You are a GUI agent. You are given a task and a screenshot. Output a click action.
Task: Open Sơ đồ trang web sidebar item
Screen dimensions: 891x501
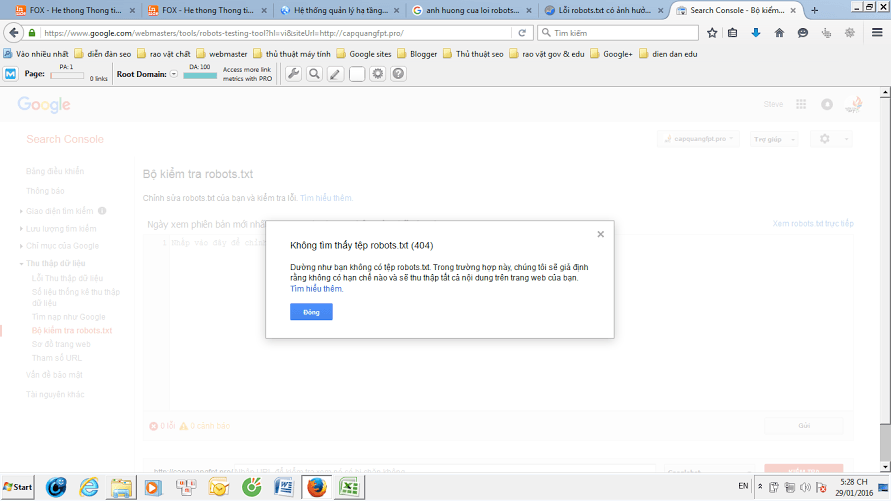click(x=61, y=344)
